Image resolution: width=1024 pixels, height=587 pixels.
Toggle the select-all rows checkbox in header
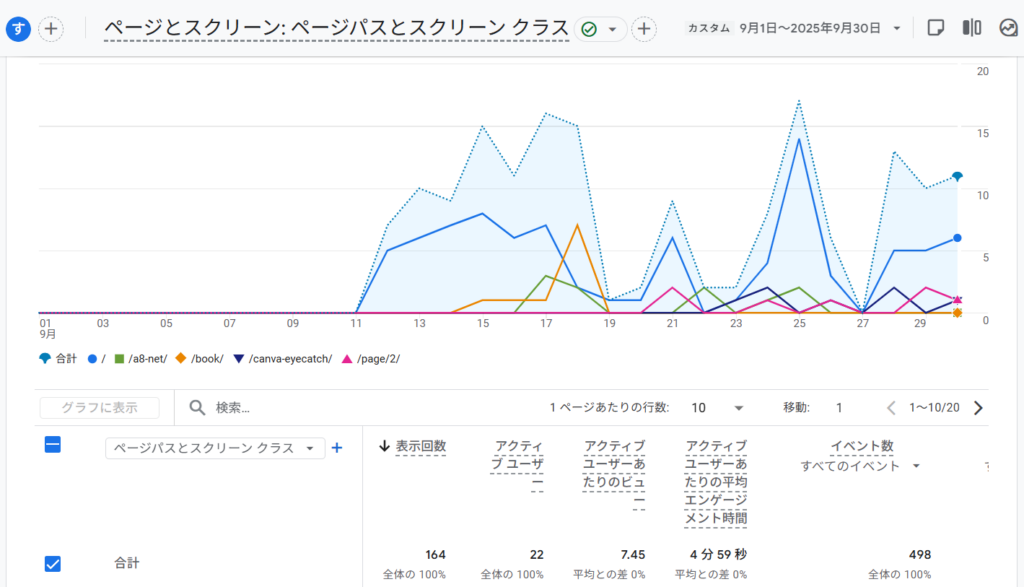(53, 445)
